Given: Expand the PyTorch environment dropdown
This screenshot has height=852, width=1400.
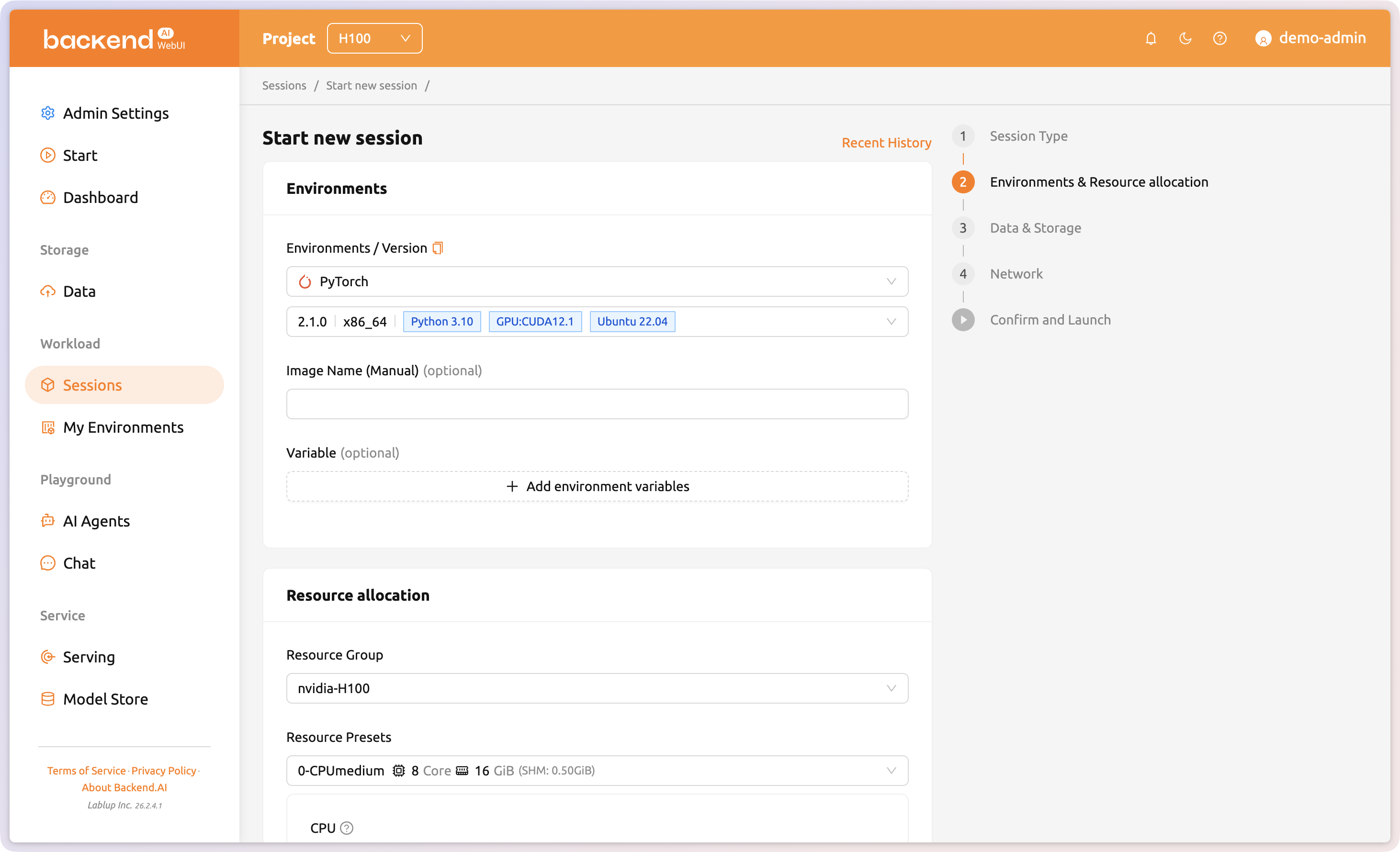Looking at the screenshot, I should pos(597,282).
